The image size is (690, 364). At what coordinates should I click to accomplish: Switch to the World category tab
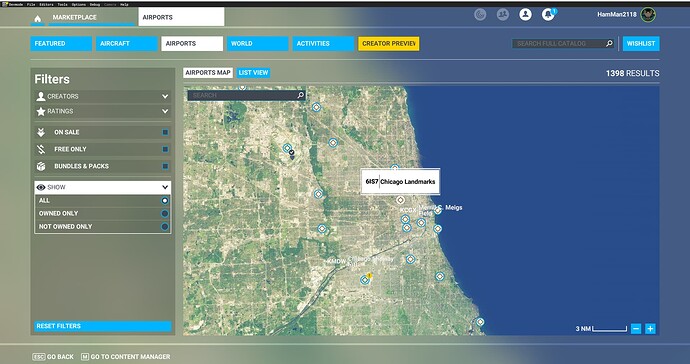click(x=257, y=44)
